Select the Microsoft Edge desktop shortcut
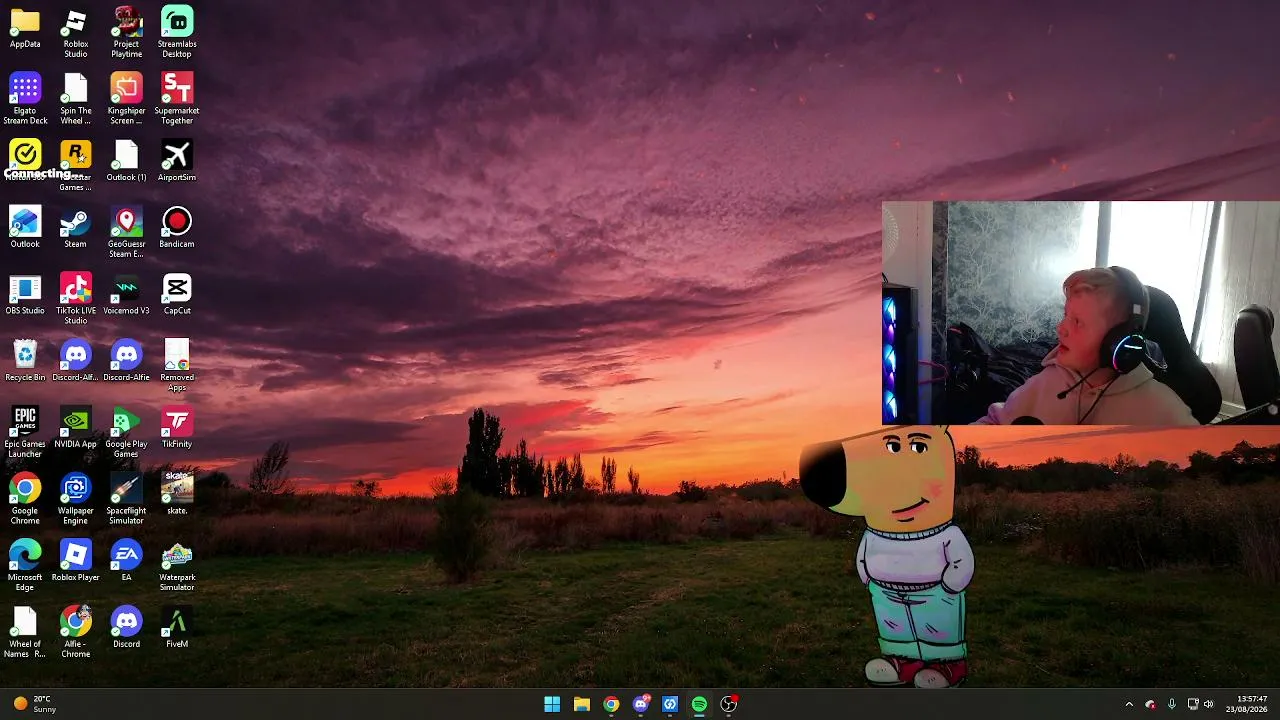 tap(25, 555)
